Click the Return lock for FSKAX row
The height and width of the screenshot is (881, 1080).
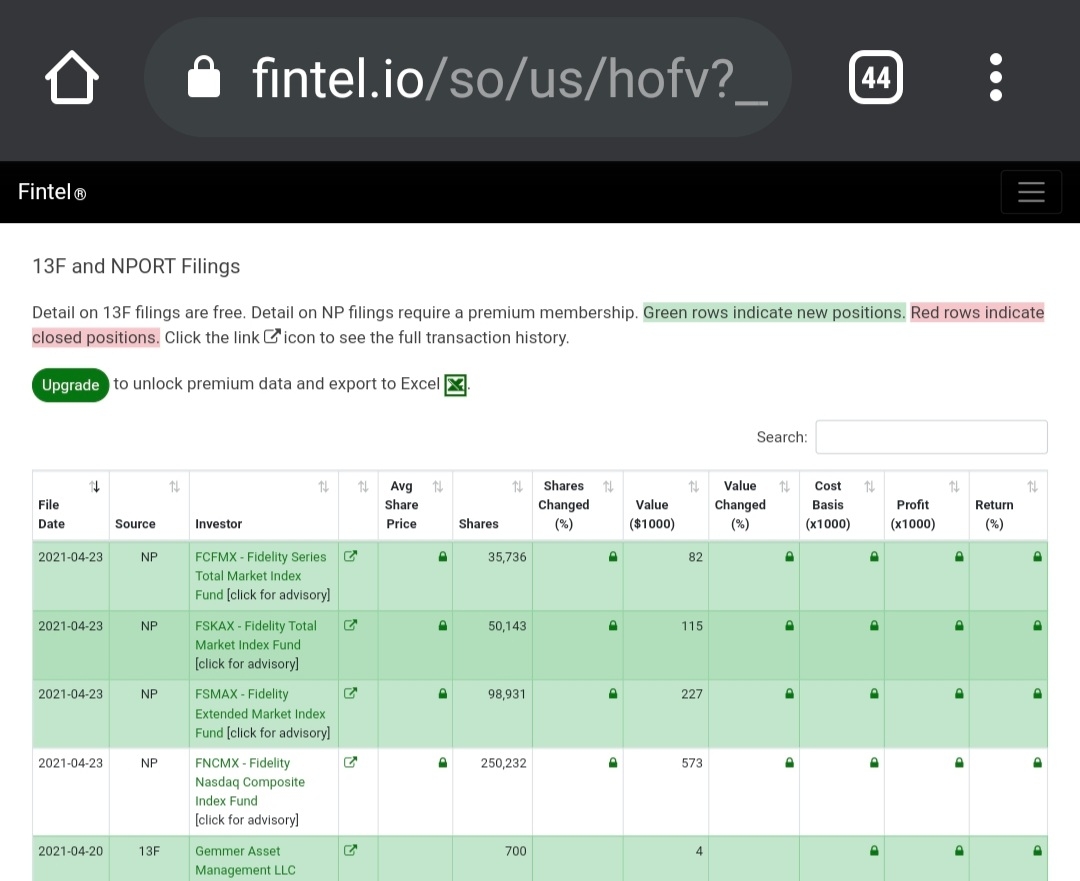(1037, 625)
